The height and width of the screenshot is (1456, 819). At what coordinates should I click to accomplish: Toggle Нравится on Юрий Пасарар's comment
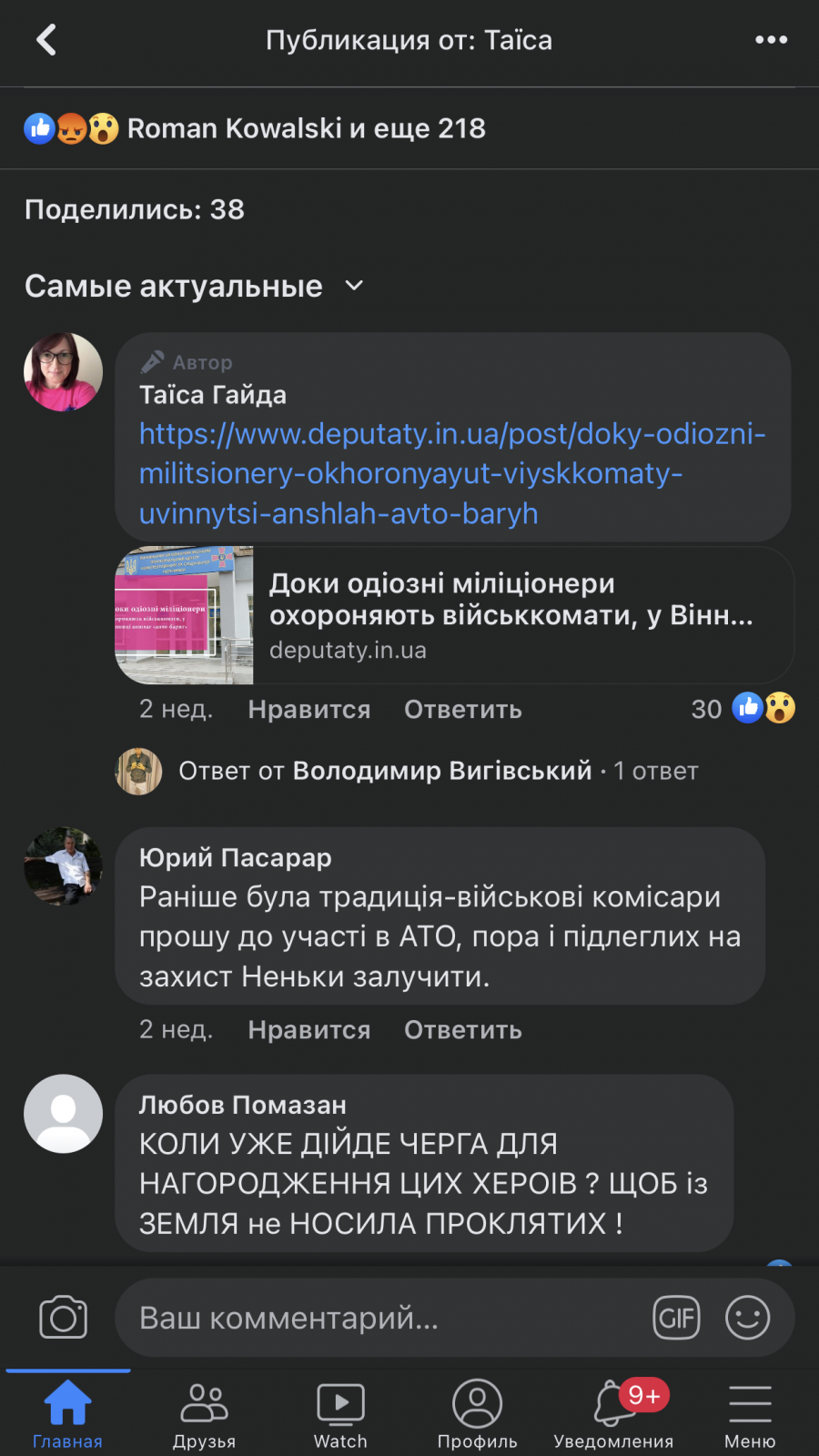pos(308,1029)
